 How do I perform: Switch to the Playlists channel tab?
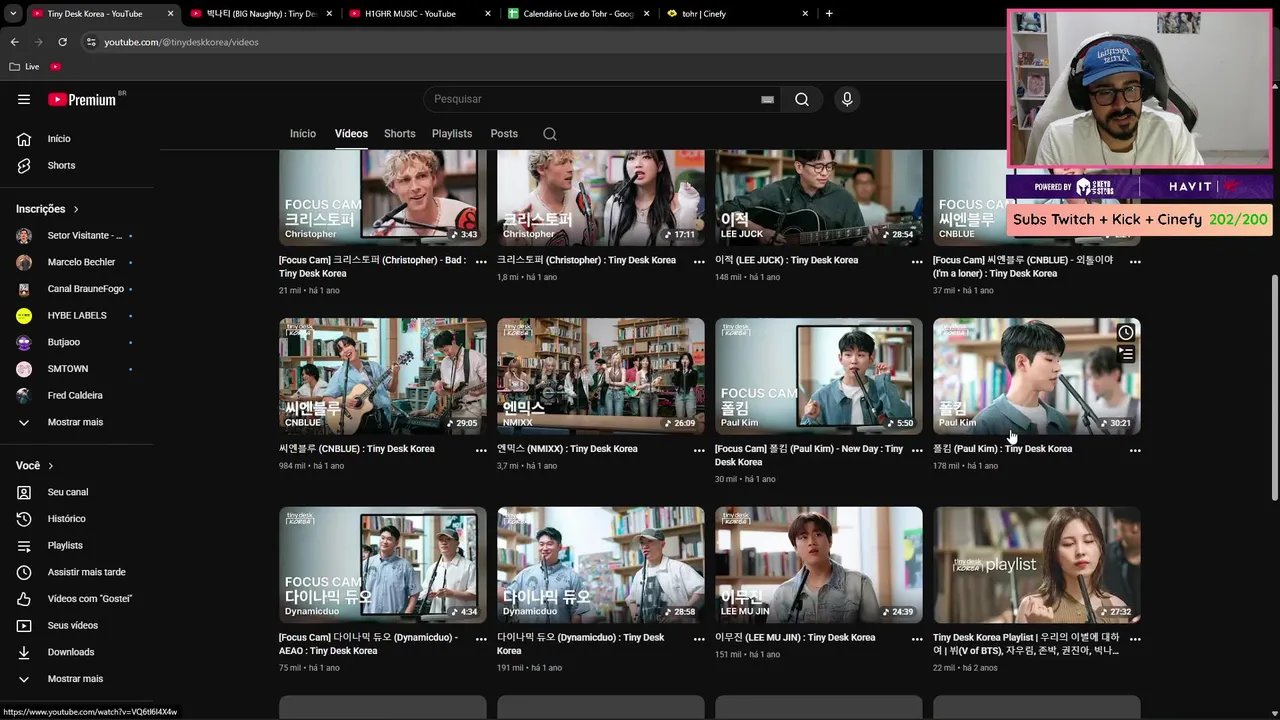pos(452,134)
